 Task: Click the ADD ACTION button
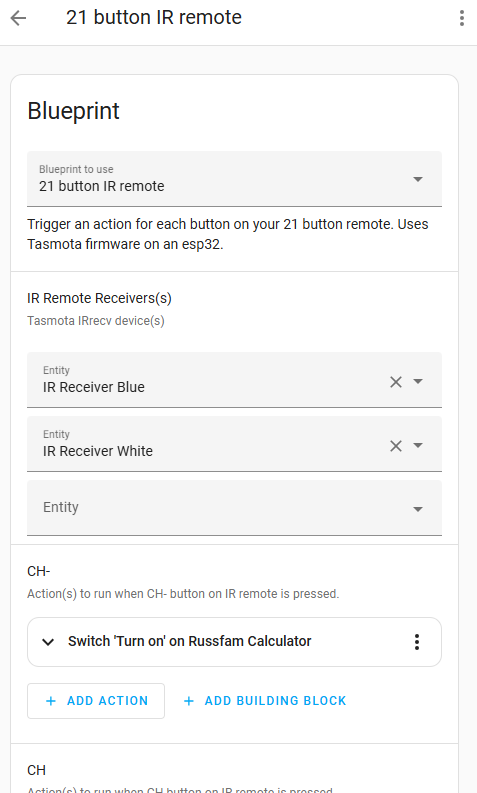[96, 701]
